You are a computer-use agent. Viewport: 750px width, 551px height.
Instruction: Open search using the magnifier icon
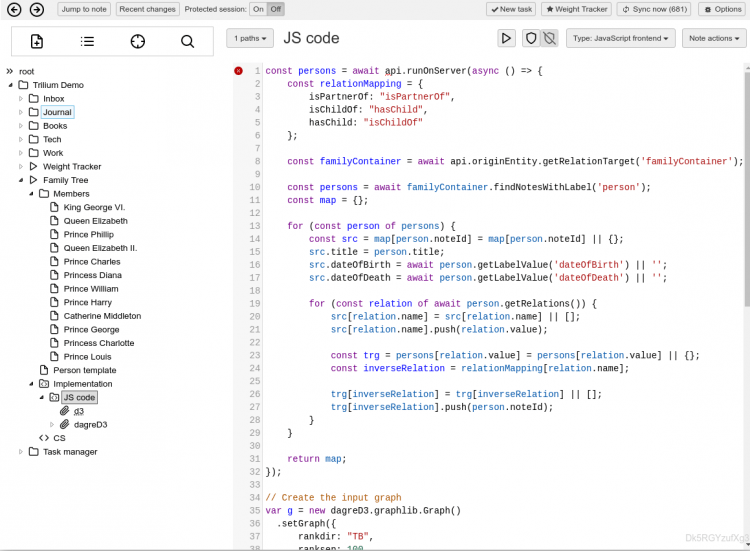tap(187, 41)
